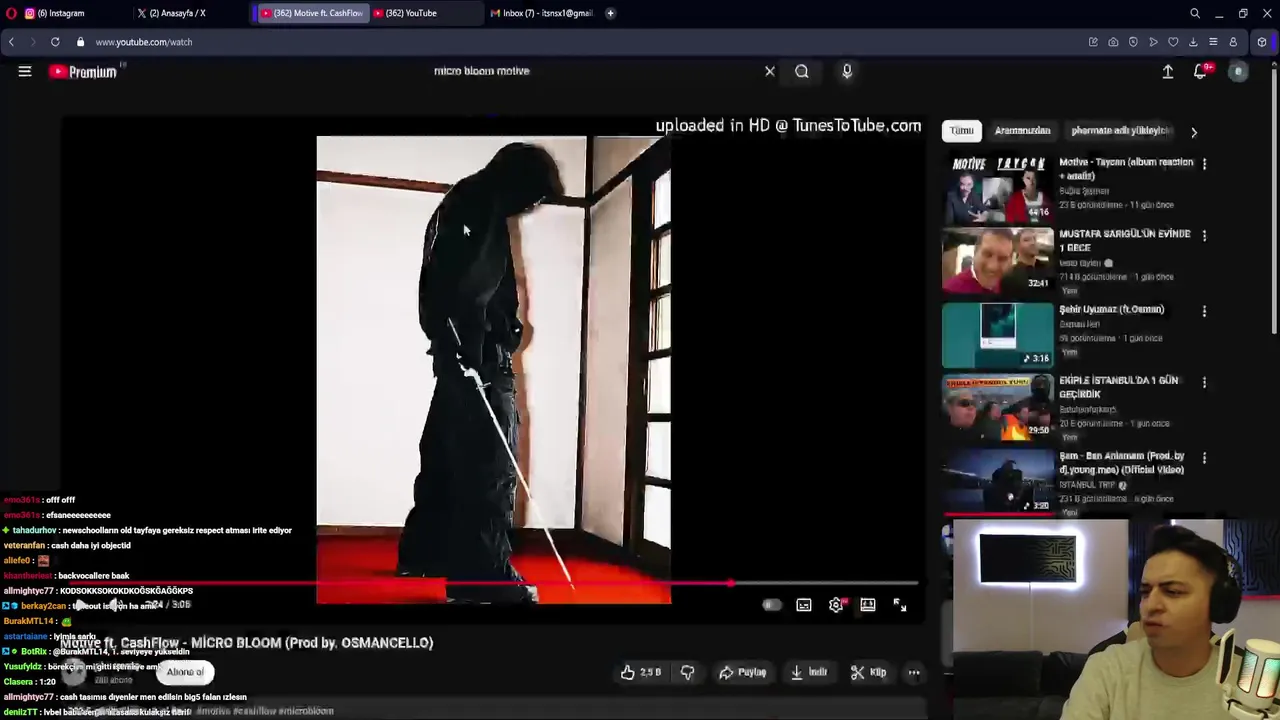Select the 'Aramanızdan' filter chip
1280x720 pixels.
[x=1022, y=131]
